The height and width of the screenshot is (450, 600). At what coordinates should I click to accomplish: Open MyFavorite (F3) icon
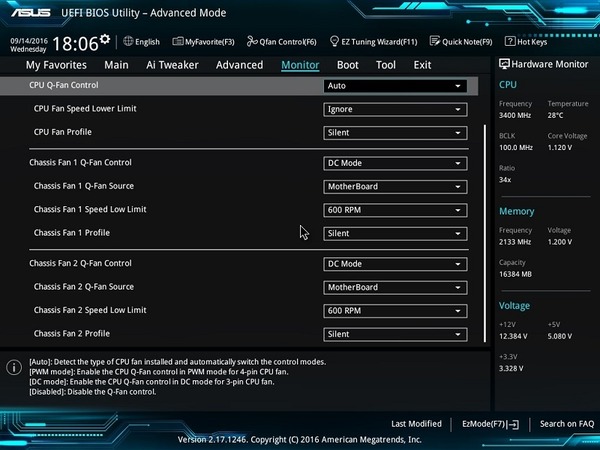(164, 42)
